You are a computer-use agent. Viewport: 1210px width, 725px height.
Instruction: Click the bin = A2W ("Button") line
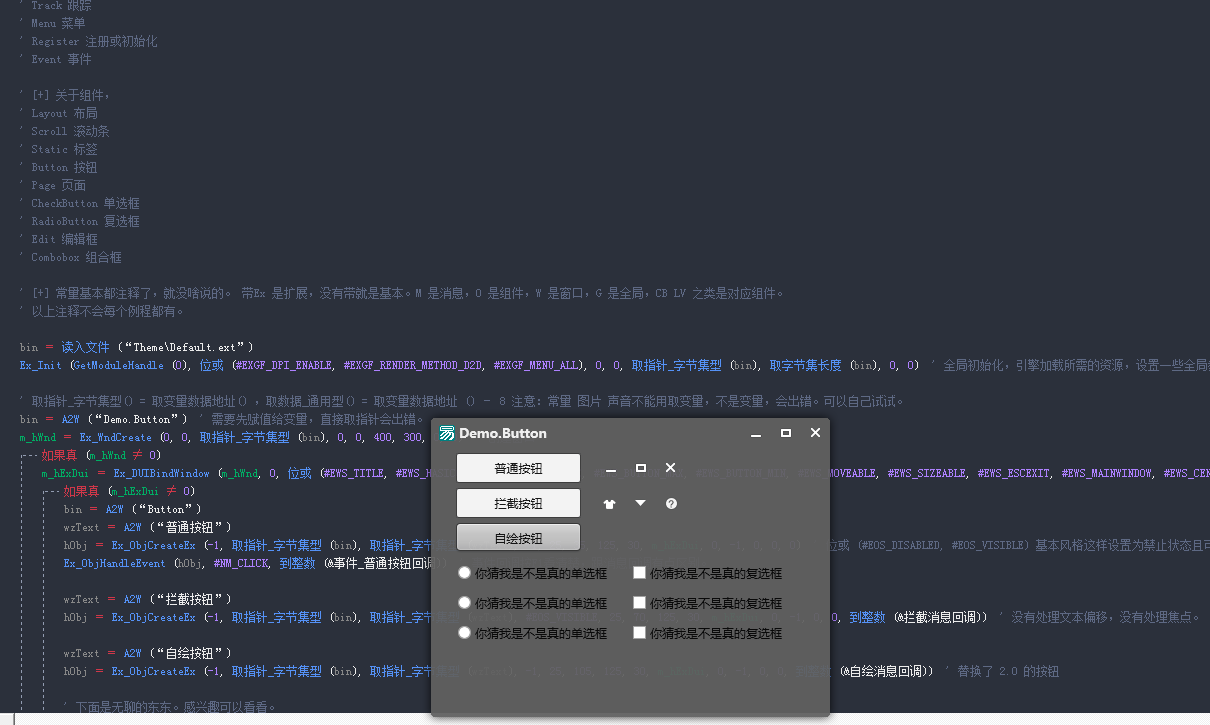(133, 509)
